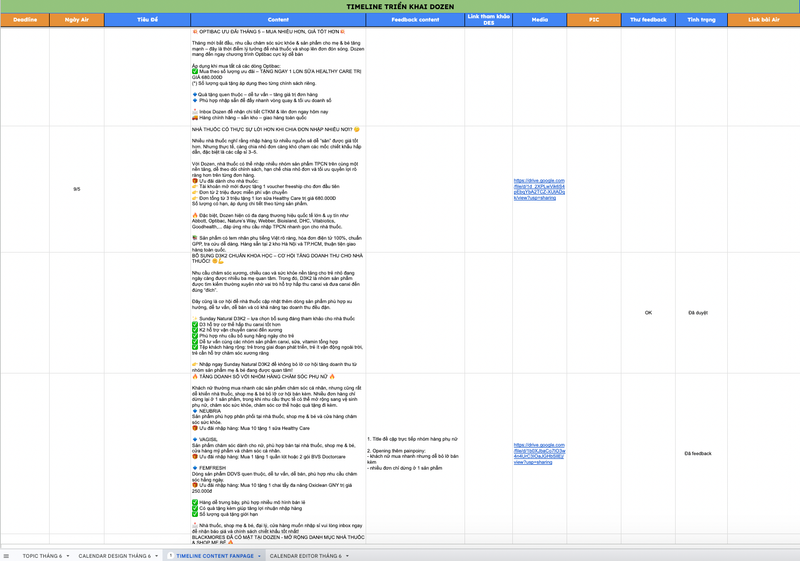The width and height of the screenshot is (800, 561).
Task: Switch to the CALENDAR EDITOR THÁNG 6 tab
Action: click(x=306, y=556)
